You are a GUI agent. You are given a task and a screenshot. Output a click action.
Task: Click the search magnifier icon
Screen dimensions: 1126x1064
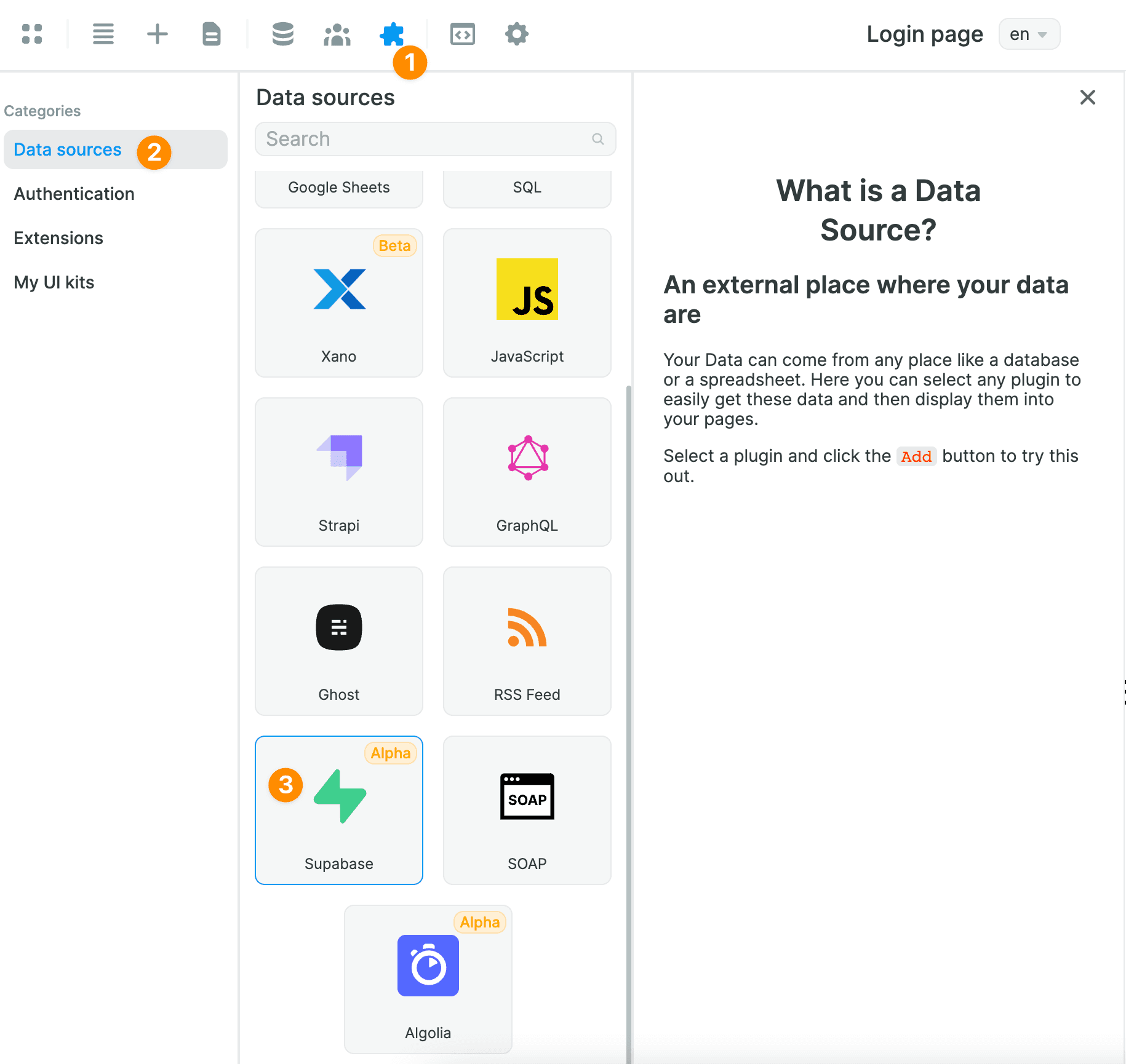597,139
